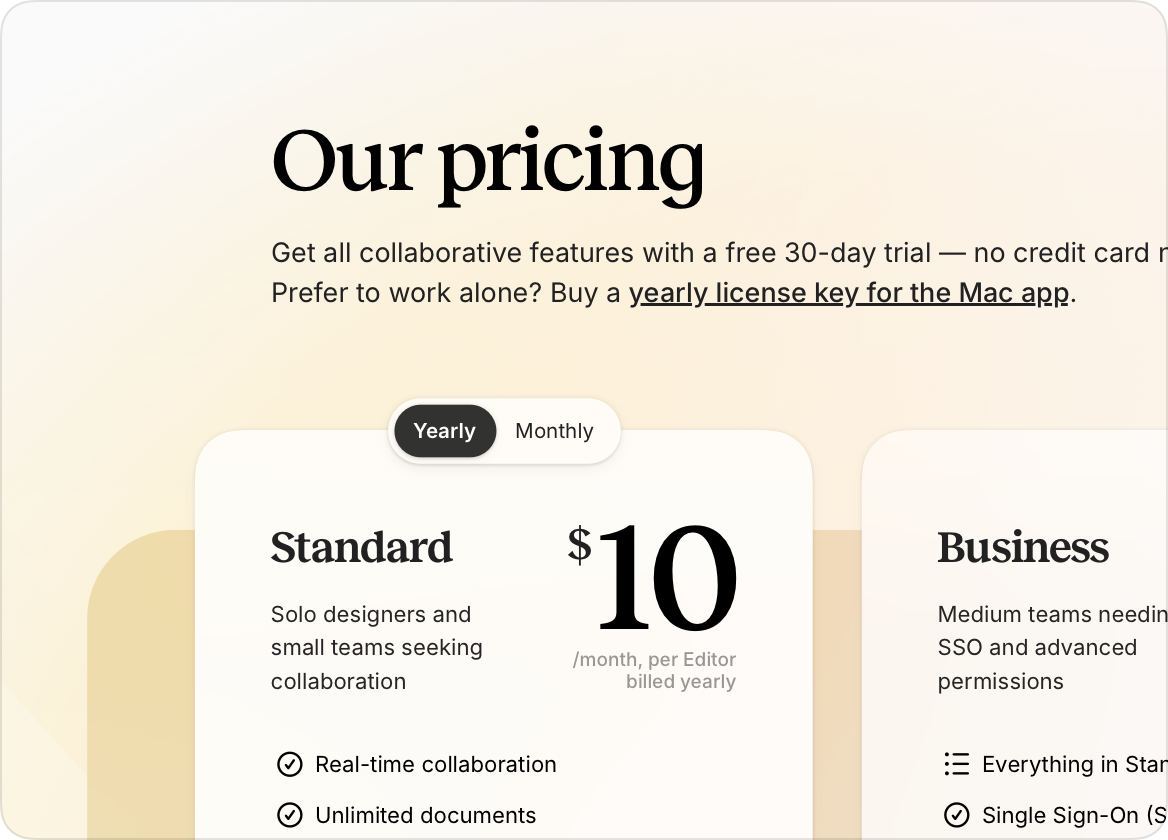Click checkmark icon beside Real-time collaboration
The image size is (1168, 840).
[289, 765]
